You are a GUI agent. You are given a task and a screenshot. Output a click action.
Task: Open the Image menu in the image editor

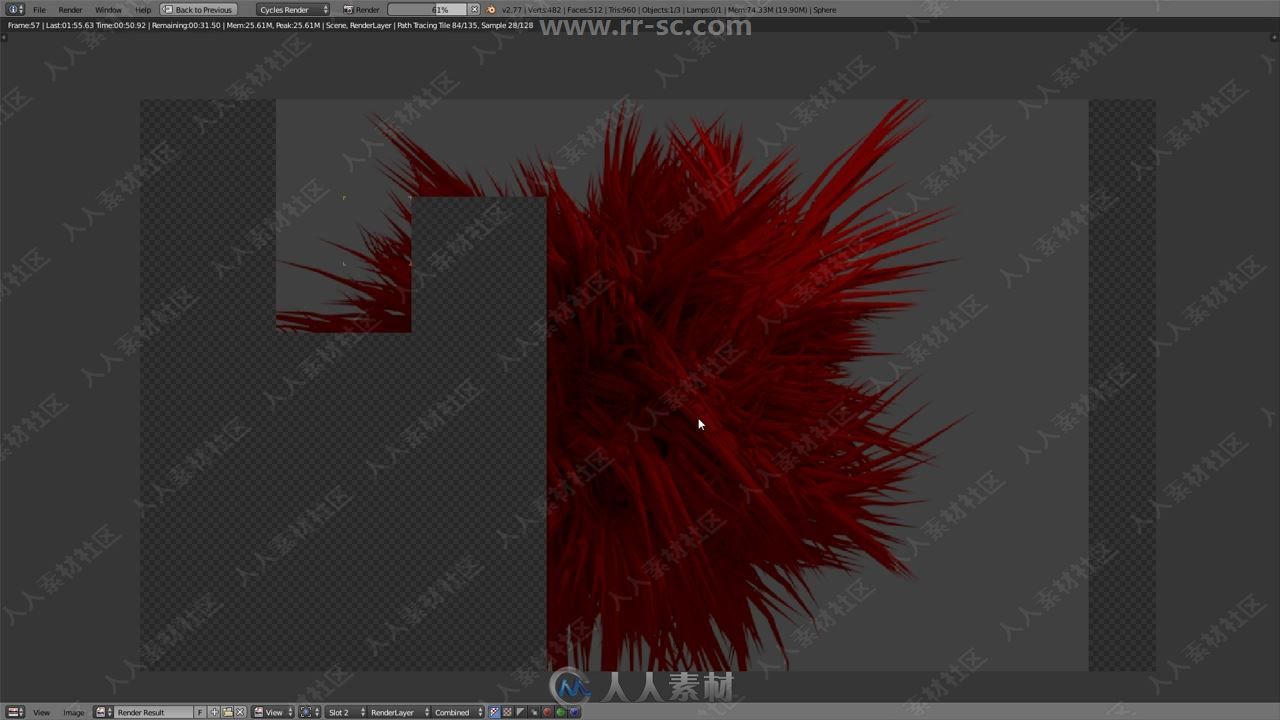point(73,712)
